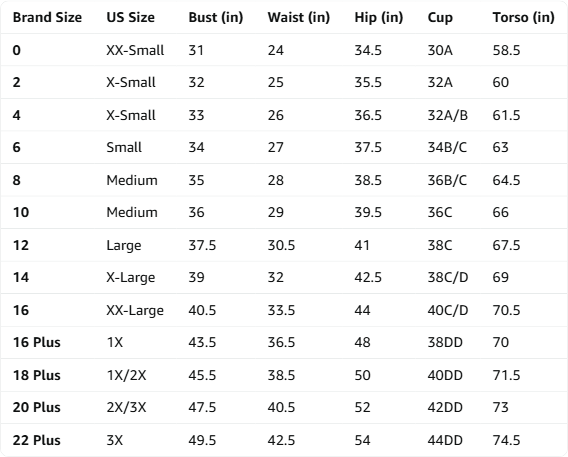Select the Hip (in) column header
The height and width of the screenshot is (457, 568).
[x=379, y=17]
